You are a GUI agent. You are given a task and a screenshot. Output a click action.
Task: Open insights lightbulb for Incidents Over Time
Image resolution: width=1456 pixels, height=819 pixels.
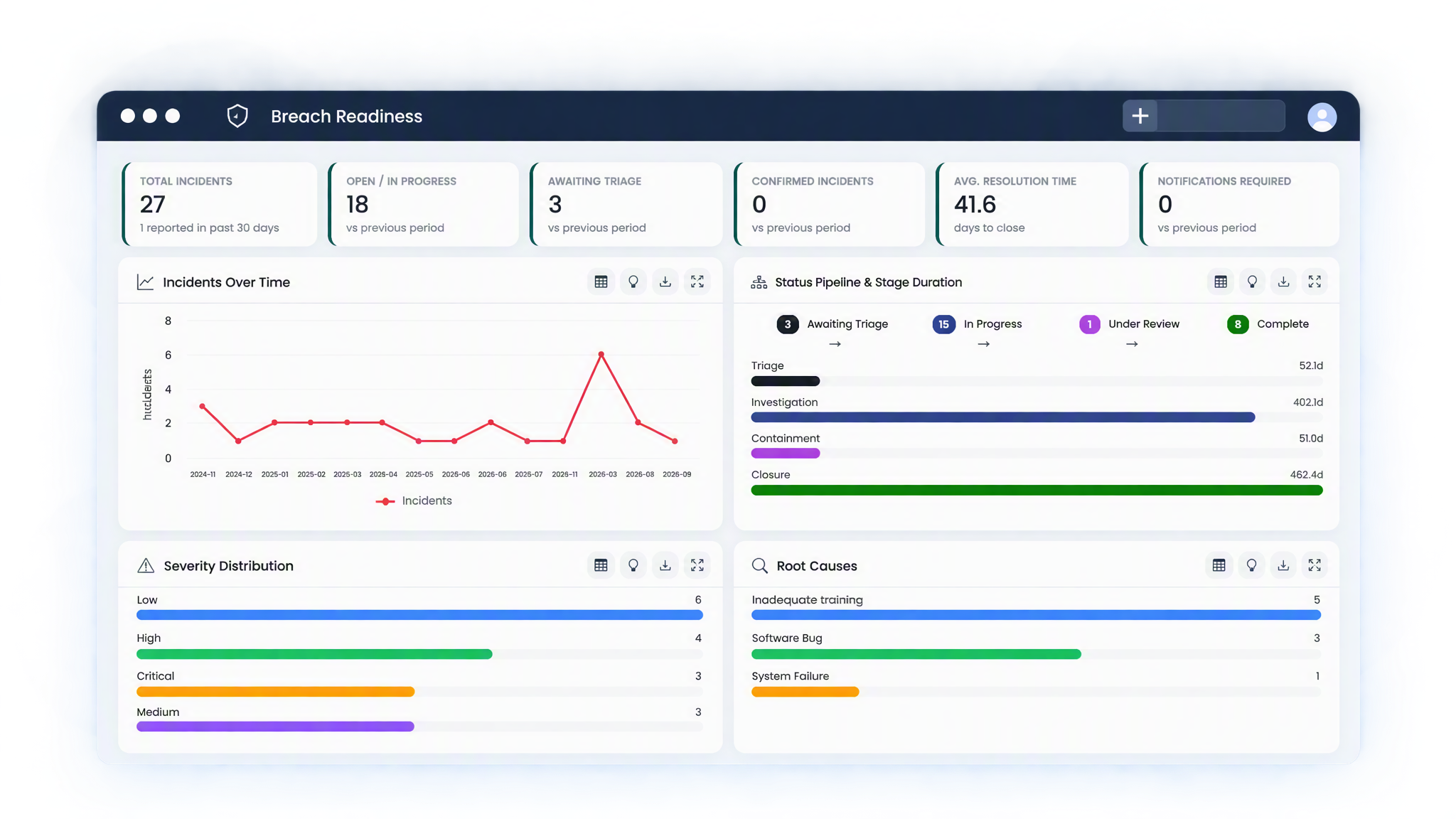[633, 282]
